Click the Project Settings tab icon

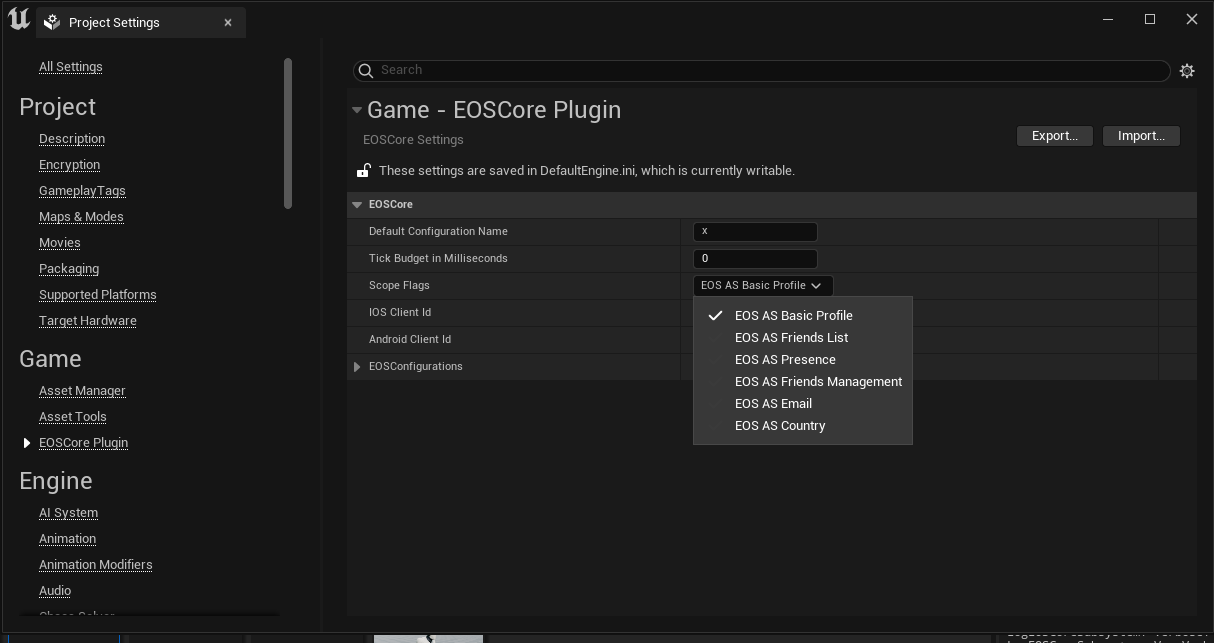point(53,22)
